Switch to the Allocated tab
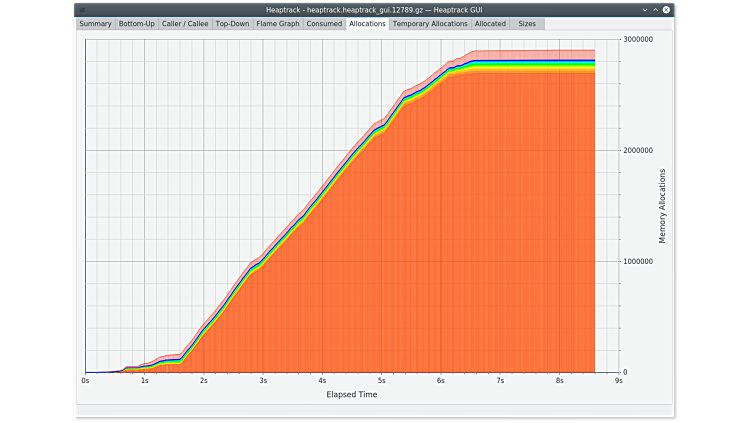Image resolution: width=752 pixels, height=423 pixels. (x=490, y=23)
